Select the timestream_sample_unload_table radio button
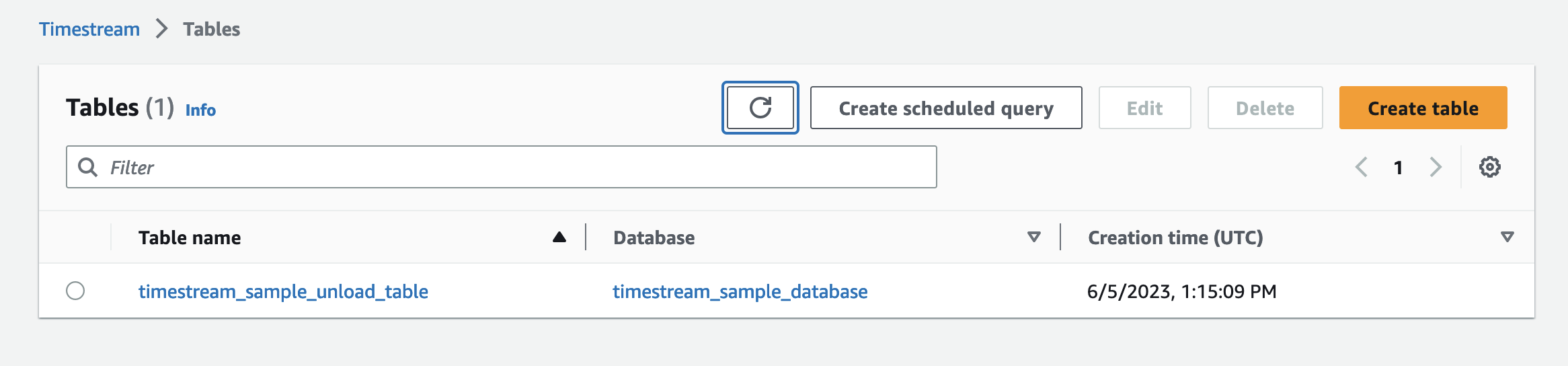Image resolution: width=1568 pixels, height=366 pixels. click(75, 291)
